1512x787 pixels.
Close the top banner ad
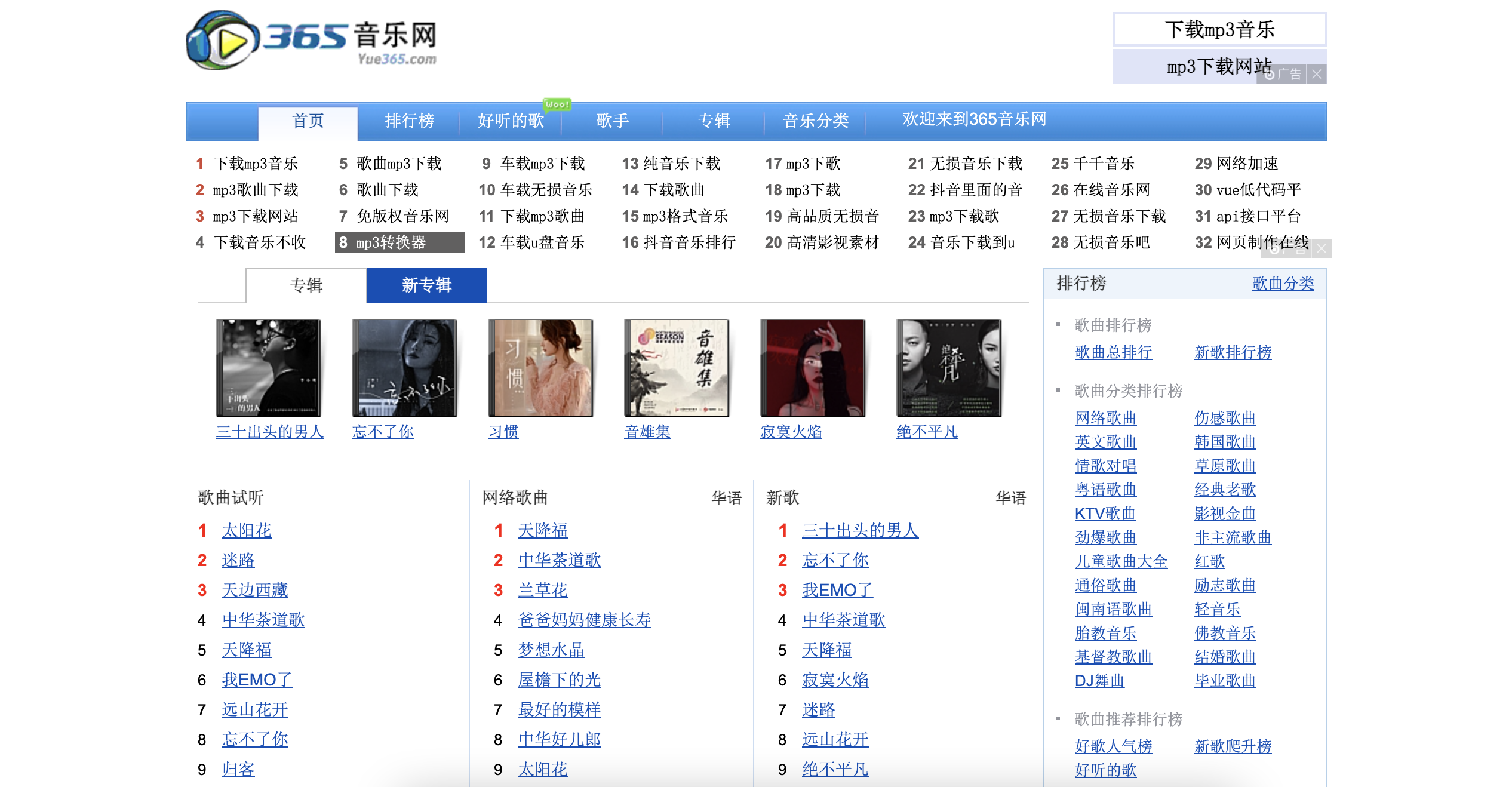1317,75
